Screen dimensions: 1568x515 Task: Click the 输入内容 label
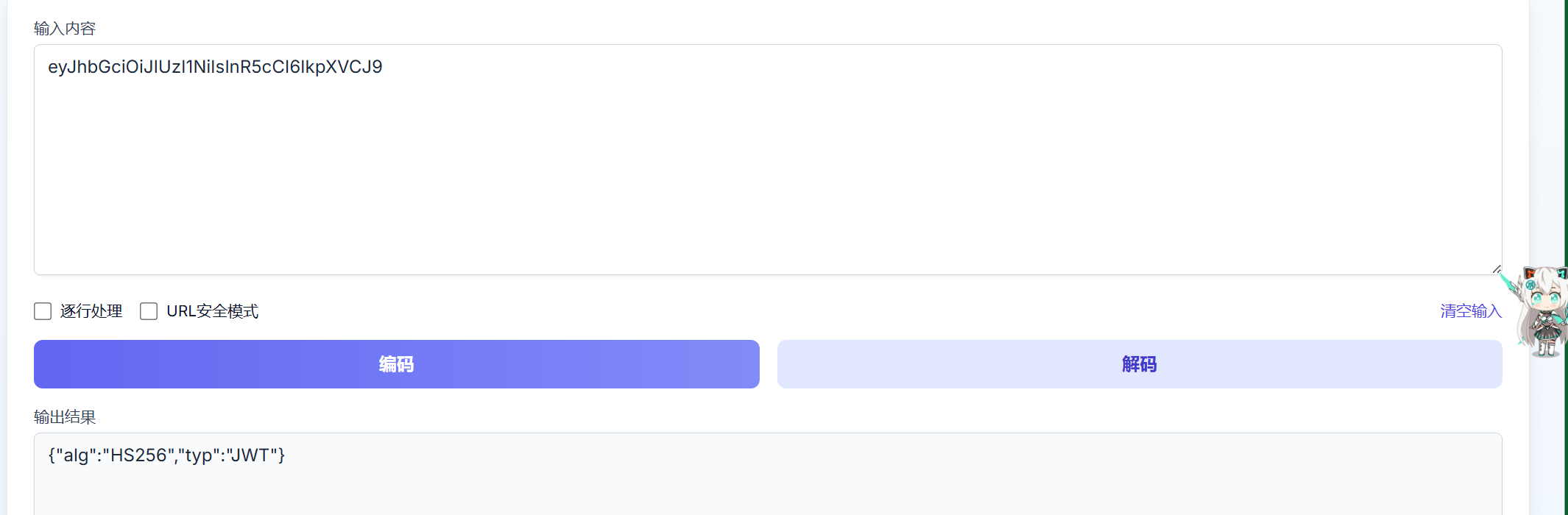click(x=65, y=29)
